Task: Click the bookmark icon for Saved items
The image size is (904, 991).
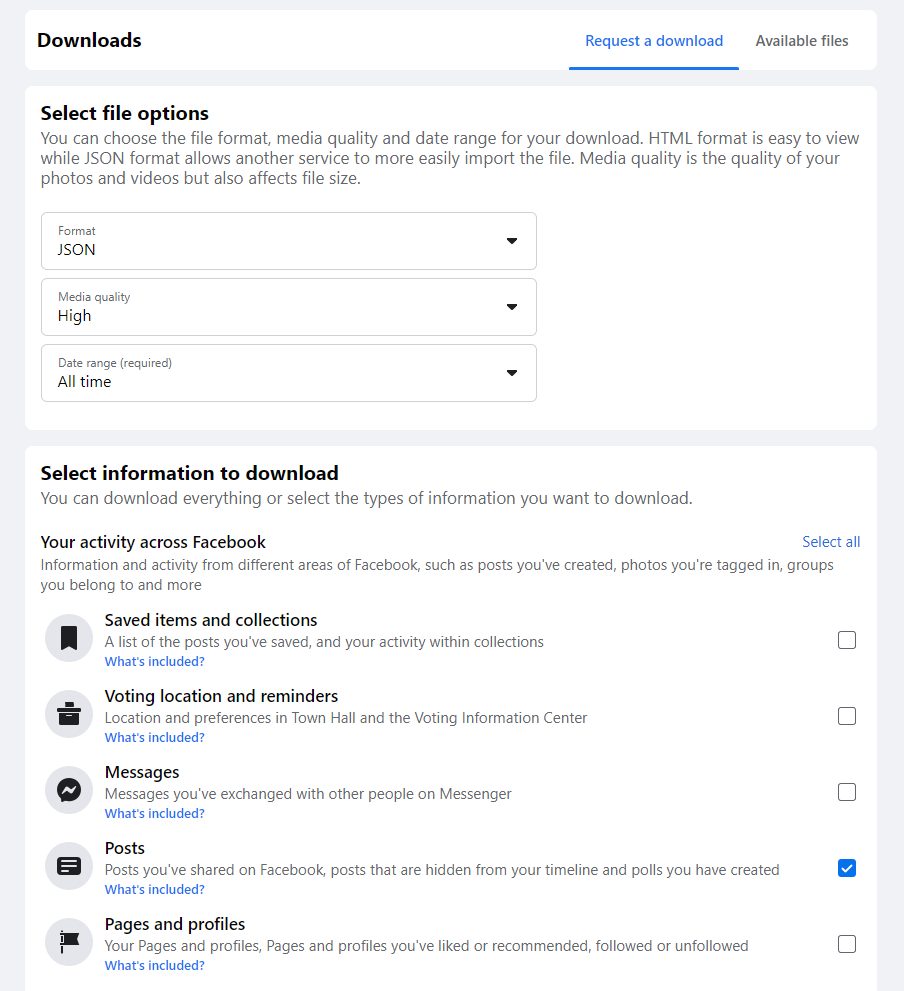Action: coord(69,638)
